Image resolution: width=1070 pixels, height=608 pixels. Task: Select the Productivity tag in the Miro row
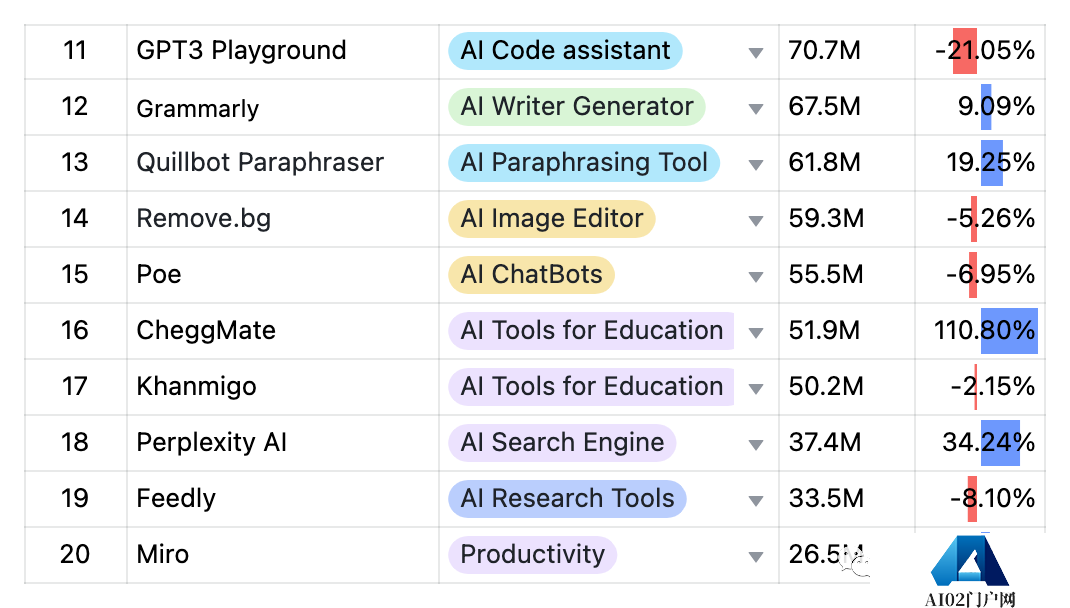pyautogui.click(x=532, y=554)
